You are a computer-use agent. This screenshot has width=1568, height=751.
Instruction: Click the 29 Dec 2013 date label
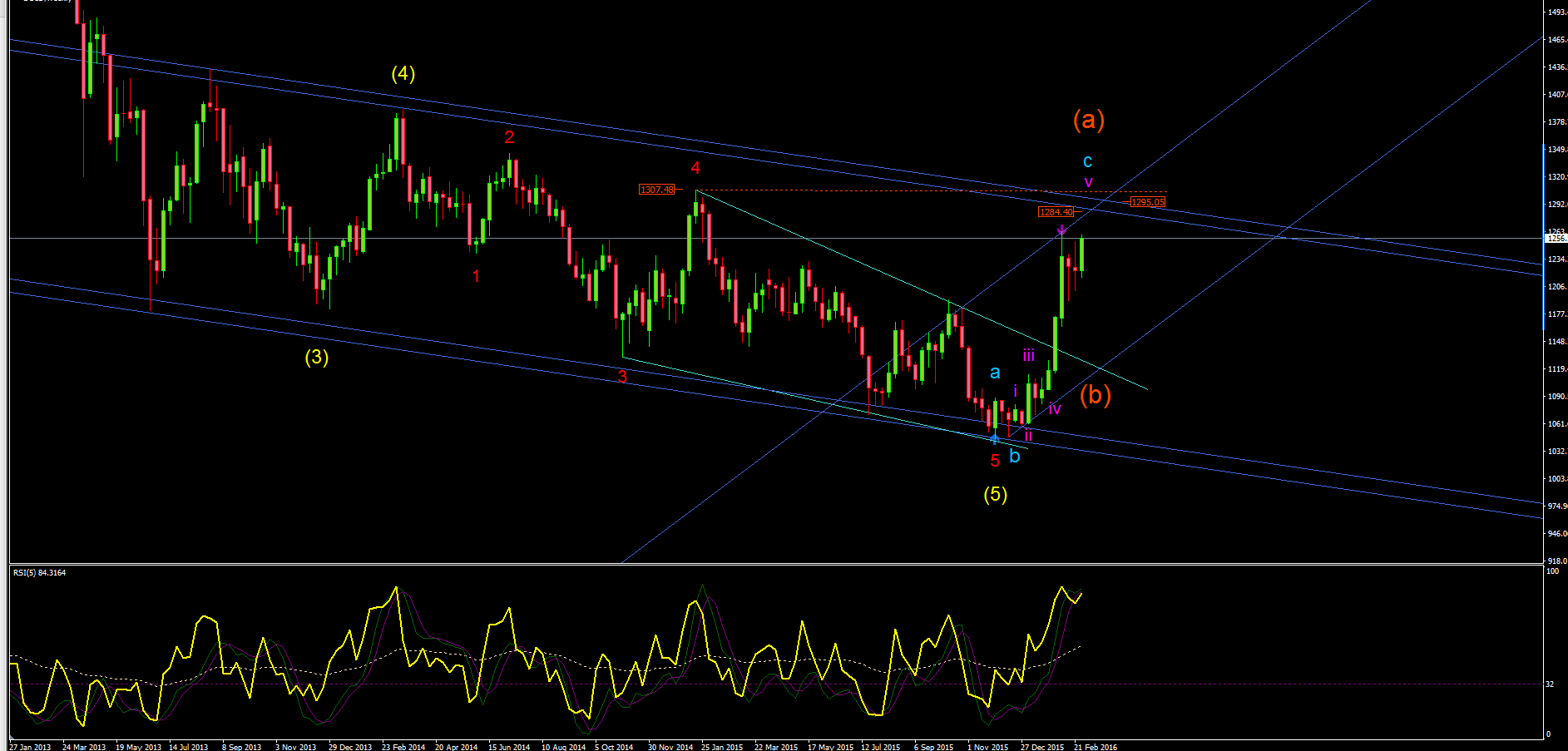(350, 747)
